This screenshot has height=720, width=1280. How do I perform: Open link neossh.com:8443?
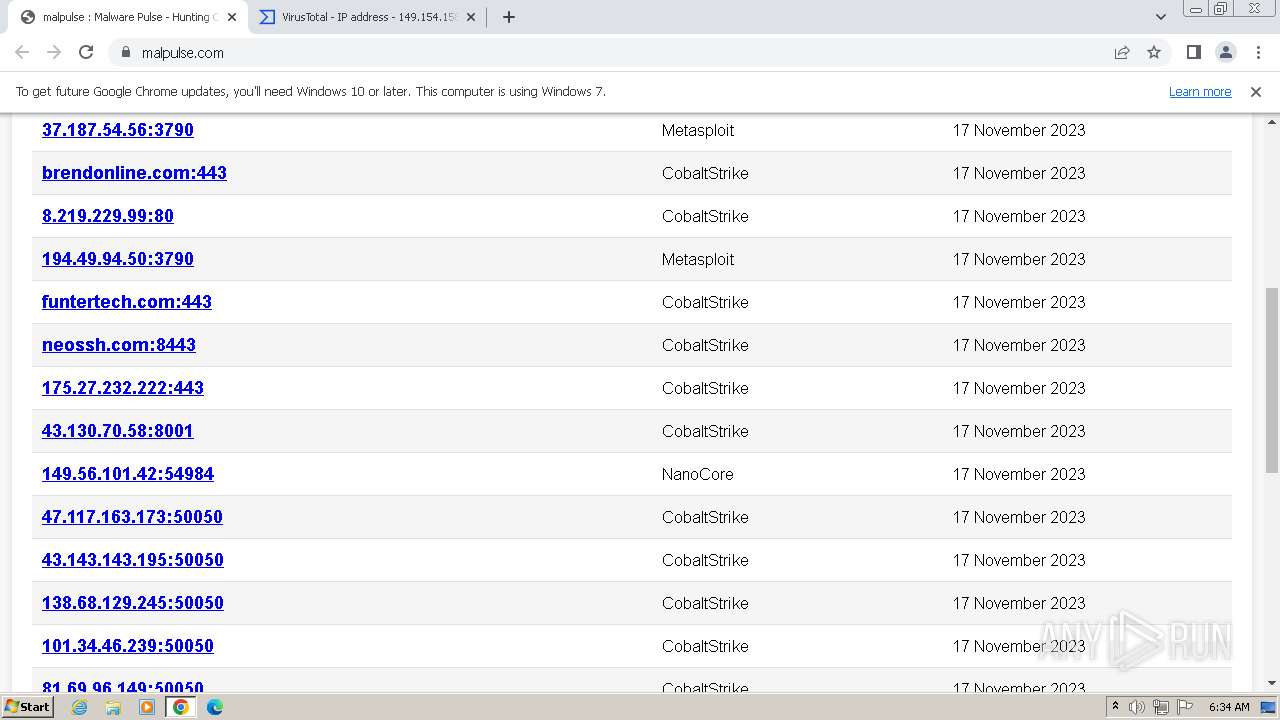[119, 345]
